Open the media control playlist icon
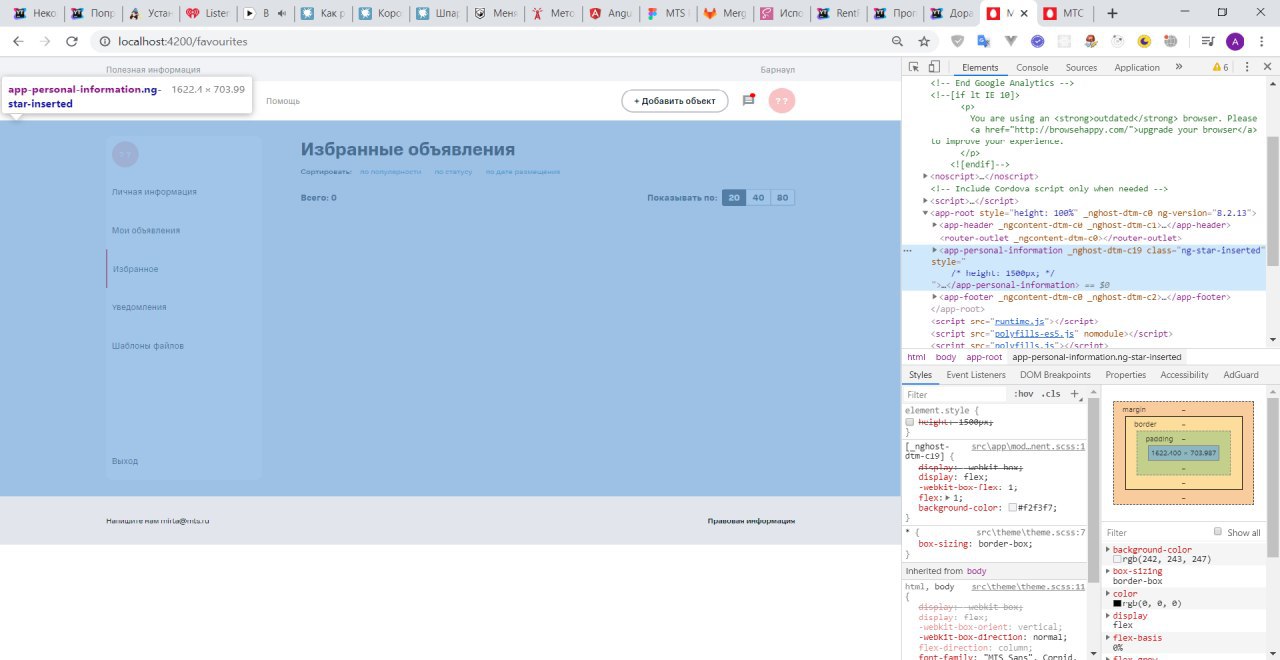This screenshot has height=660, width=1280. pos(1207,41)
